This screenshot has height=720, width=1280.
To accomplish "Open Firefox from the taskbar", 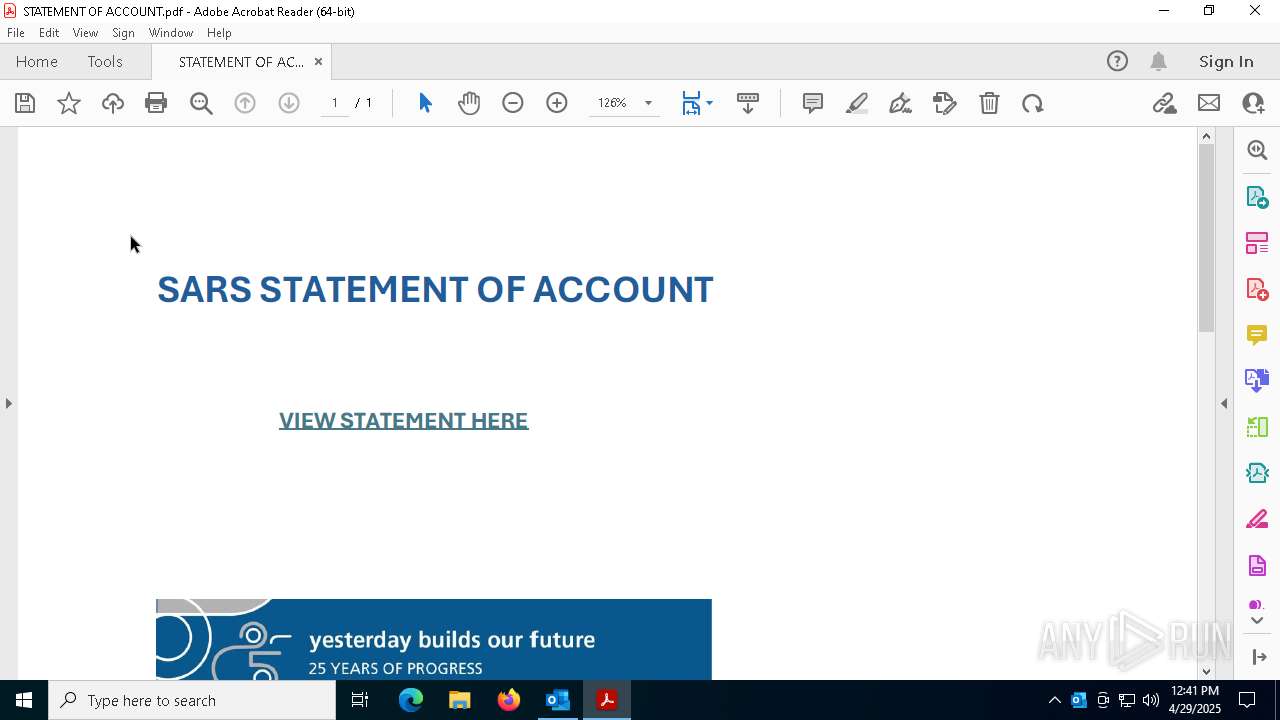I will [x=509, y=700].
